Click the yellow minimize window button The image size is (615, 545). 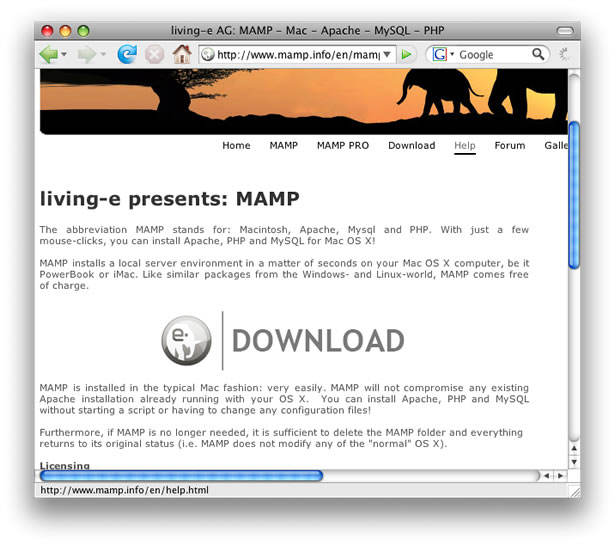65,31
